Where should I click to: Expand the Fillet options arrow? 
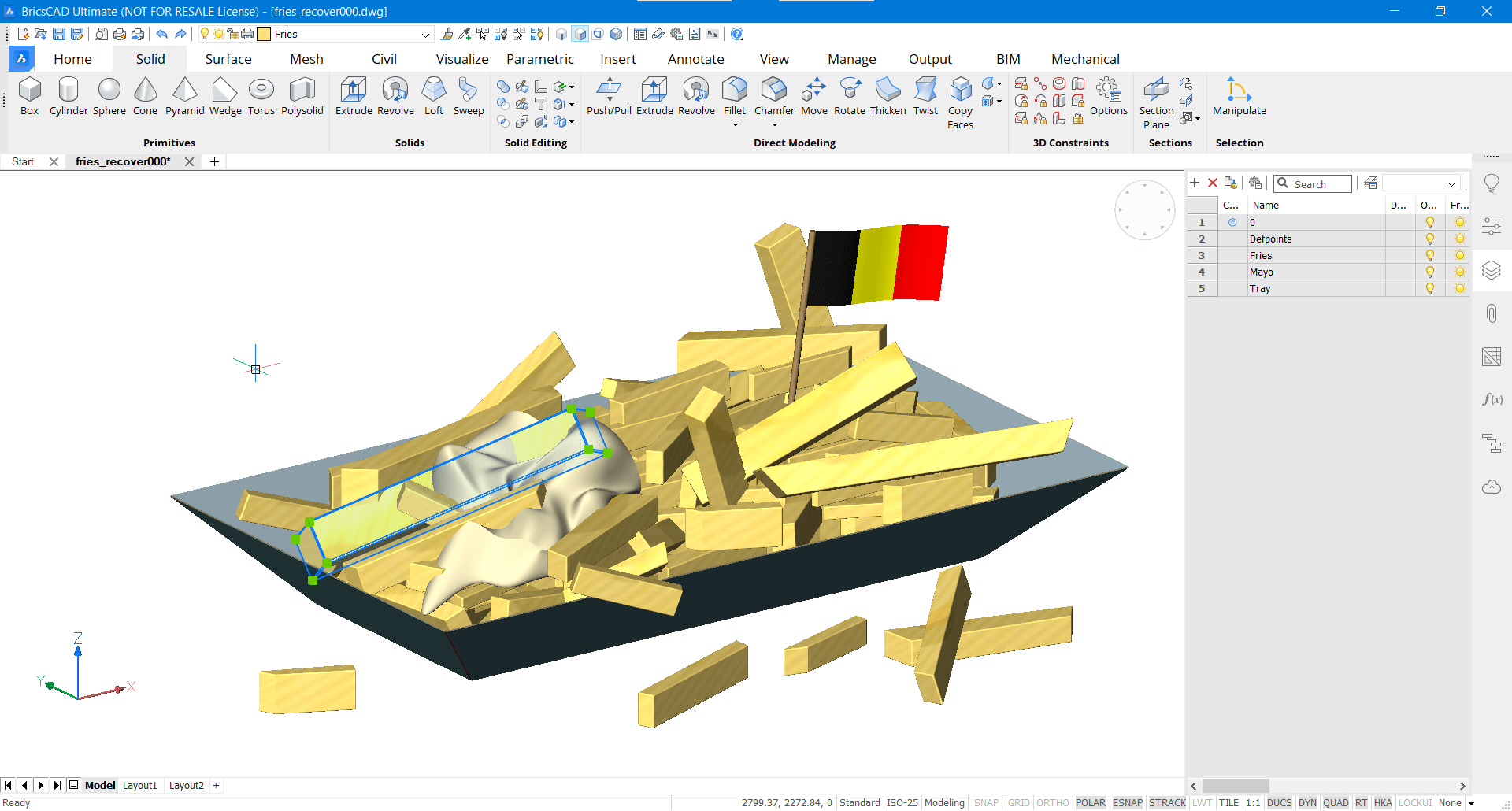point(735,125)
